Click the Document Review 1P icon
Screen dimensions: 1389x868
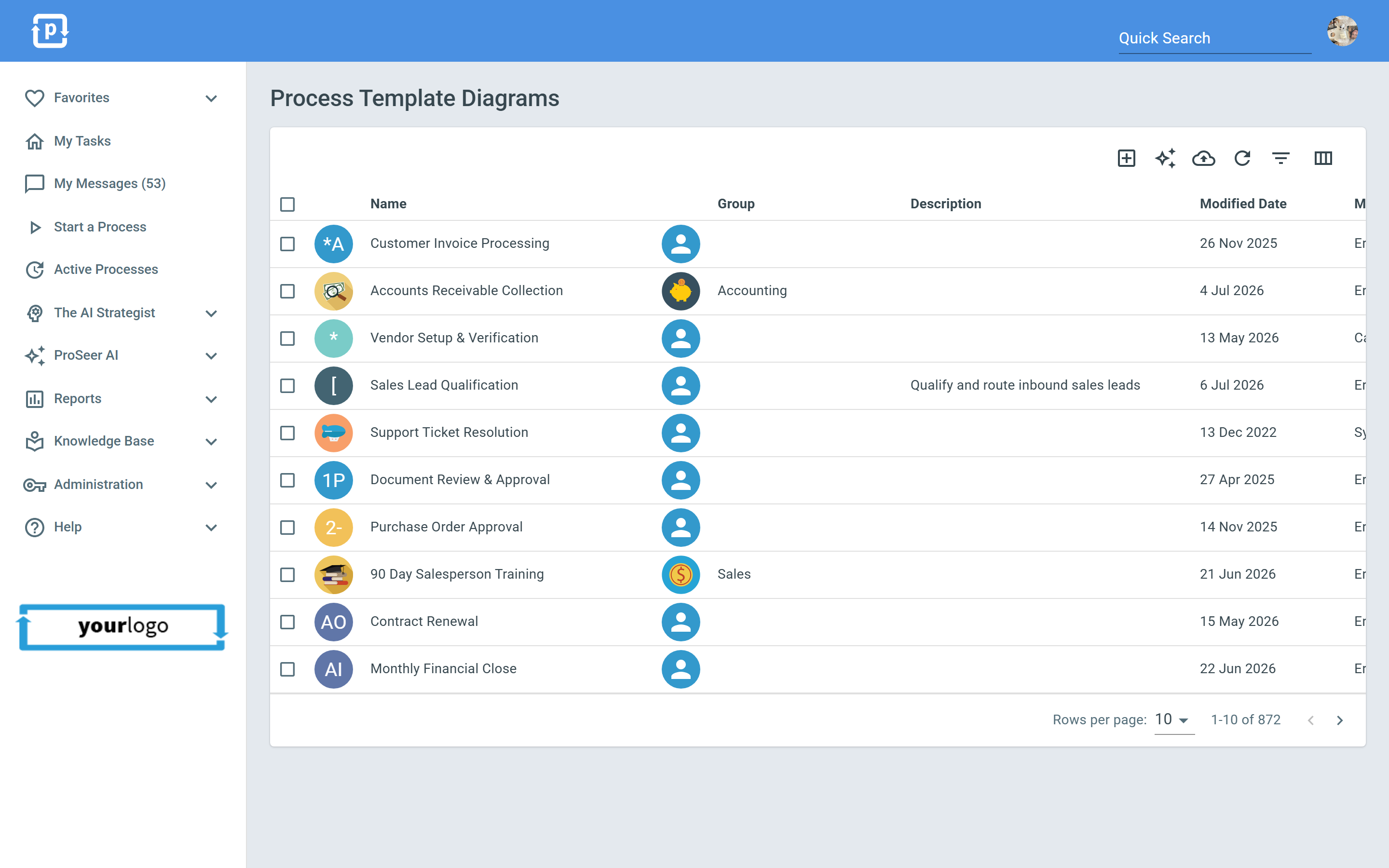click(333, 480)
